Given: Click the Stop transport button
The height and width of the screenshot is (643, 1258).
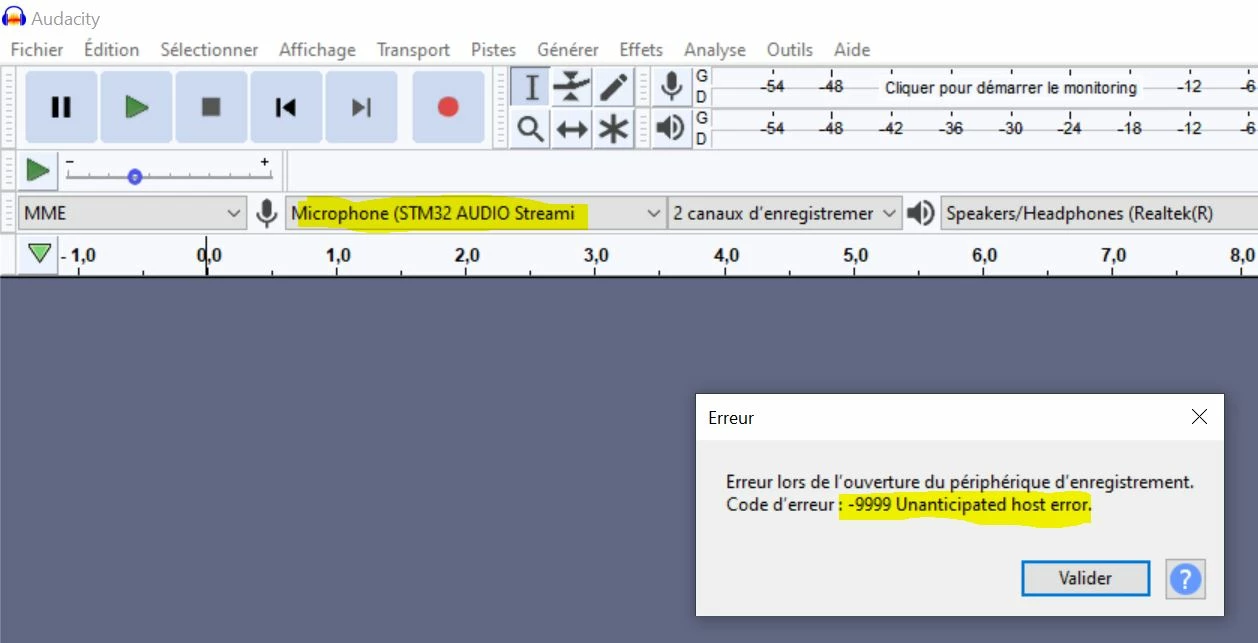Looking at the screenshot, I should coord(211,107).
